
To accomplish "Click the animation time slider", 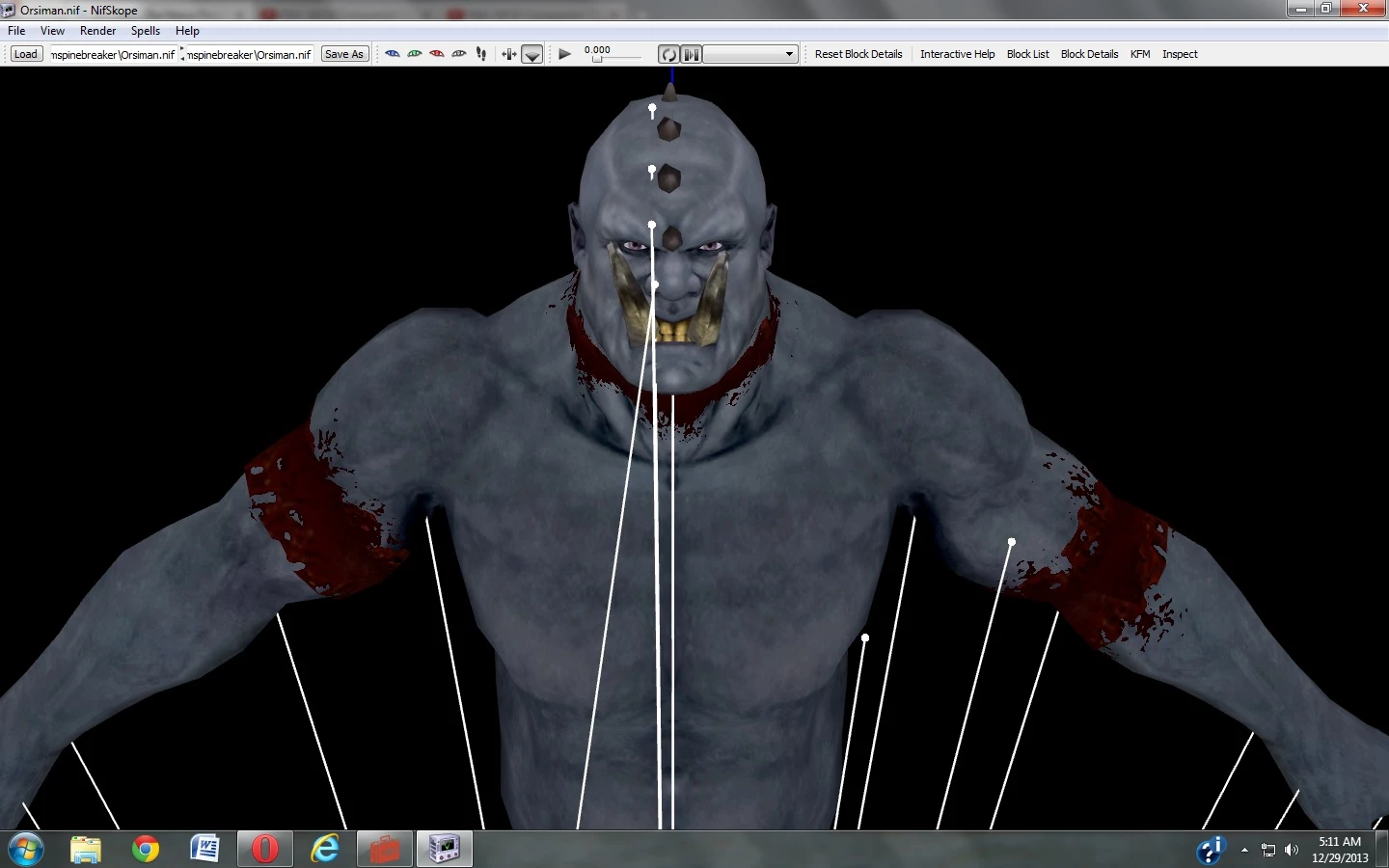I will (x=613, y=59).
